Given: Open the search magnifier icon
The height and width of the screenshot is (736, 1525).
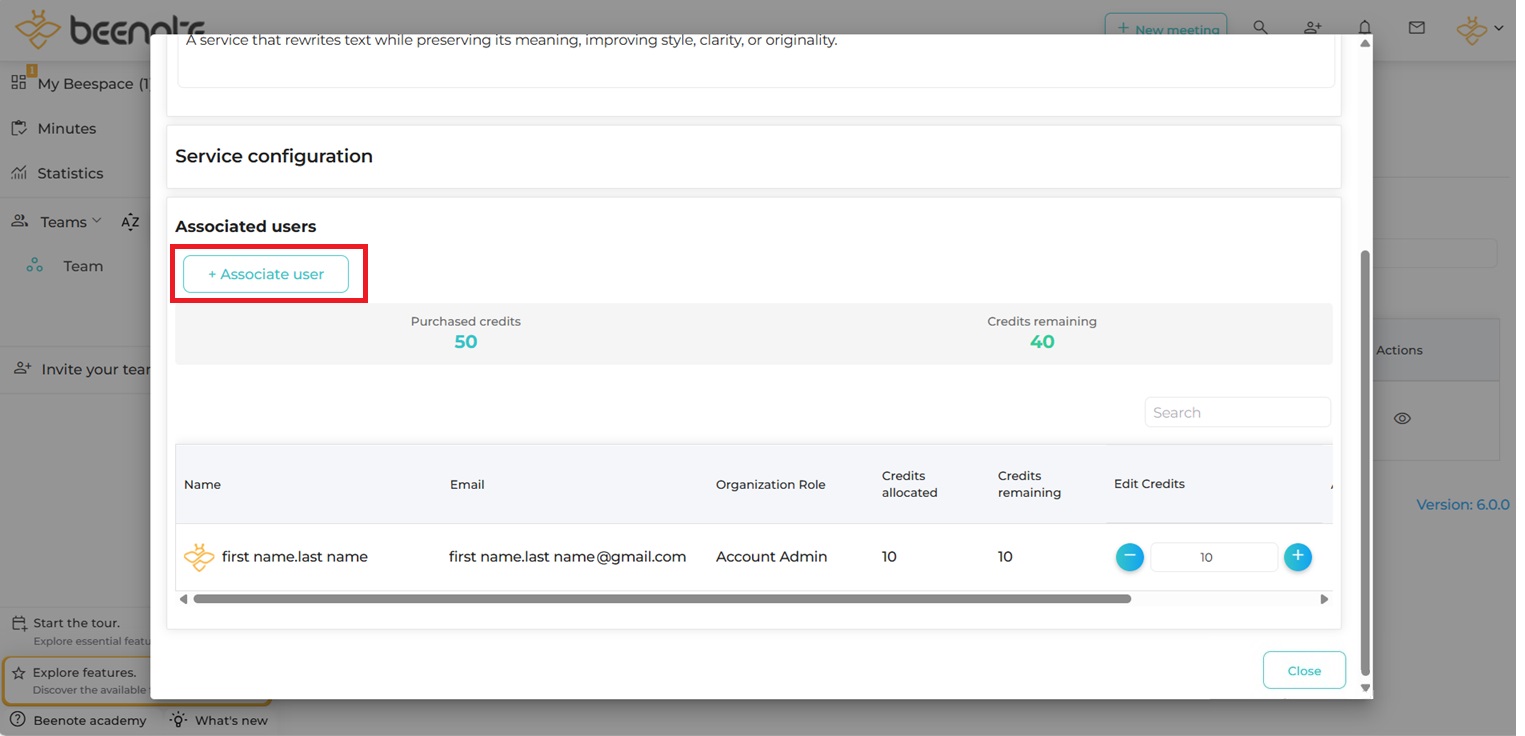Looking at the screenshot, I should pyautogui.click(x=1260, y=28).
